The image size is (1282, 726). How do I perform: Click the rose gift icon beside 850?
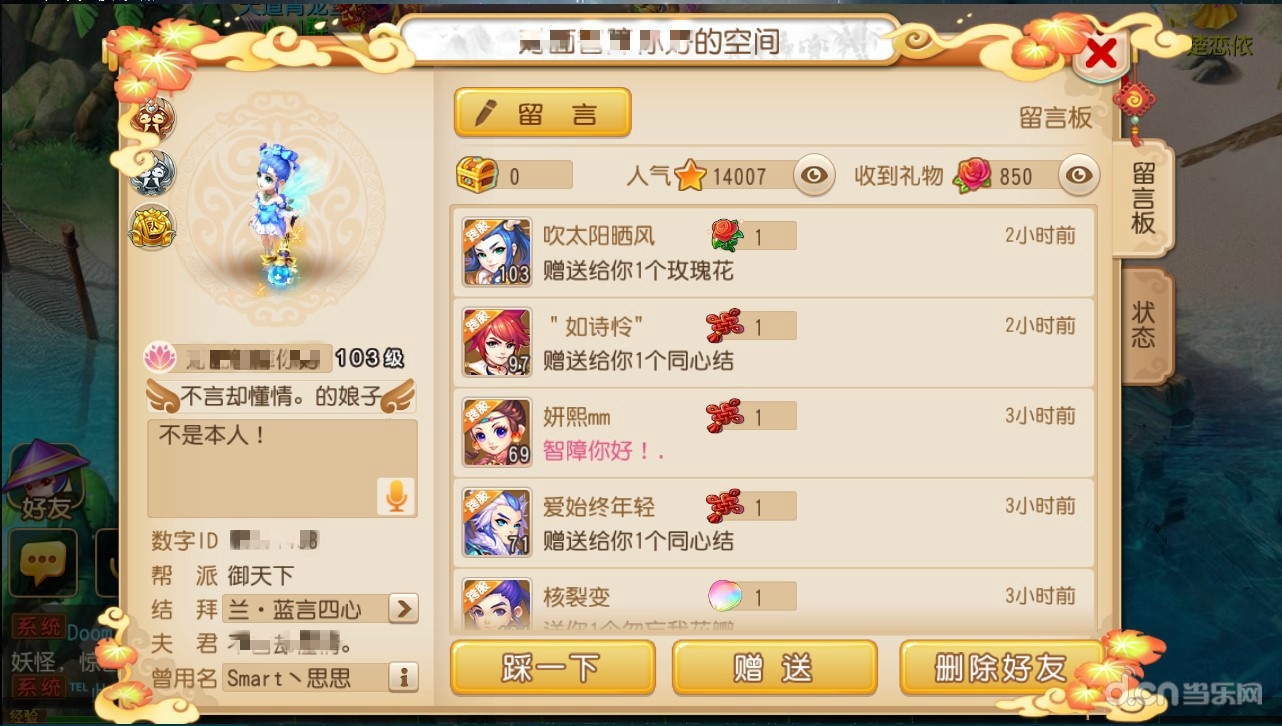(x=972, y=176)
